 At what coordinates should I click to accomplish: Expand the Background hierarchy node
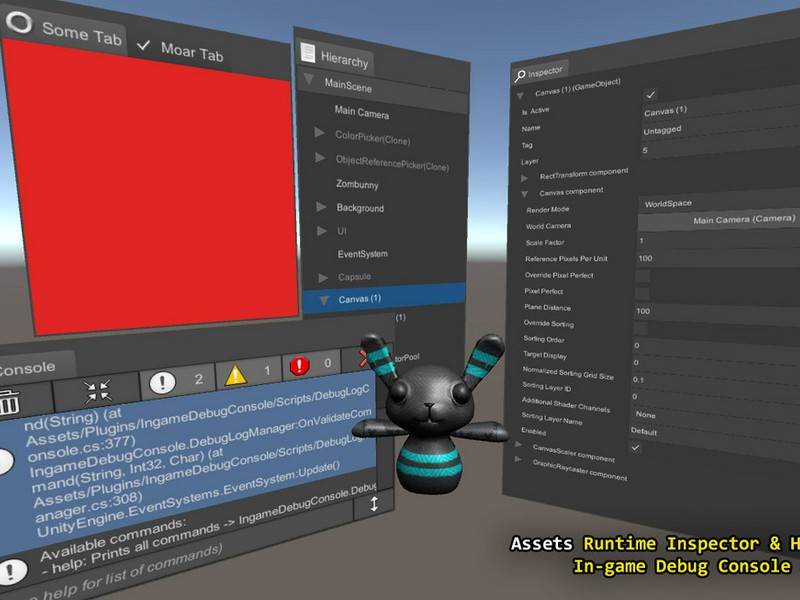coord(321,207)
